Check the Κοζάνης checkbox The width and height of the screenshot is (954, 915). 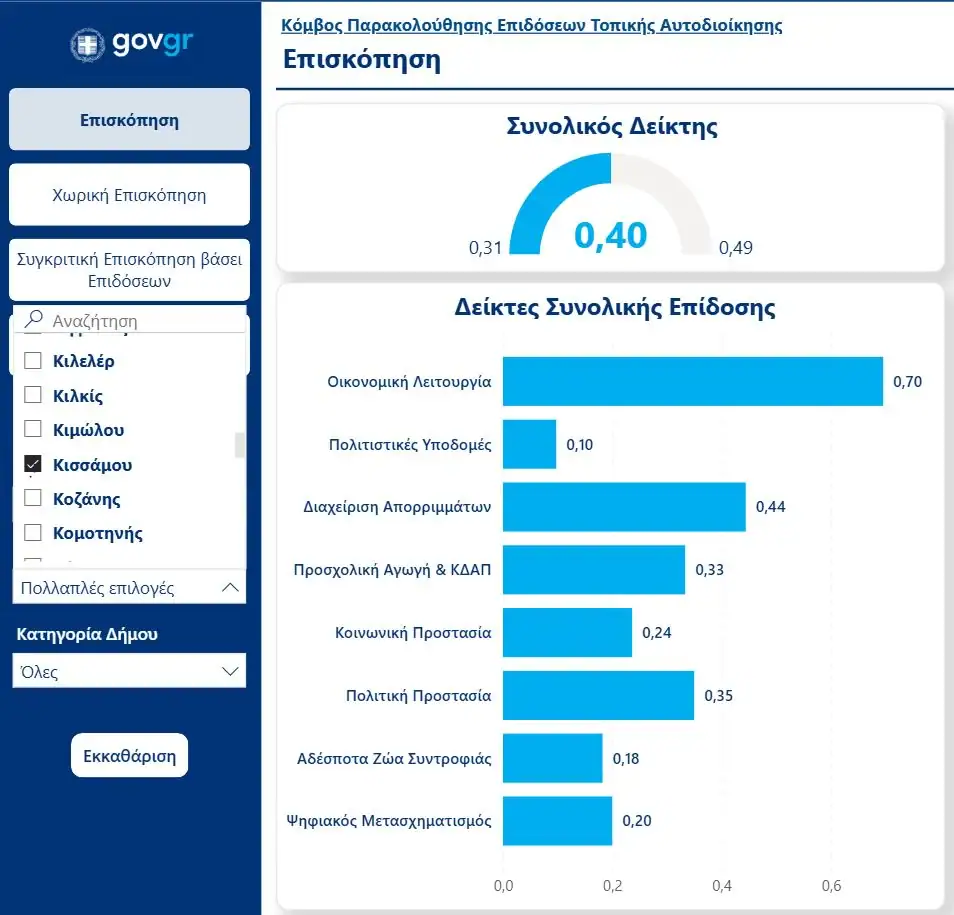[33, 498]
